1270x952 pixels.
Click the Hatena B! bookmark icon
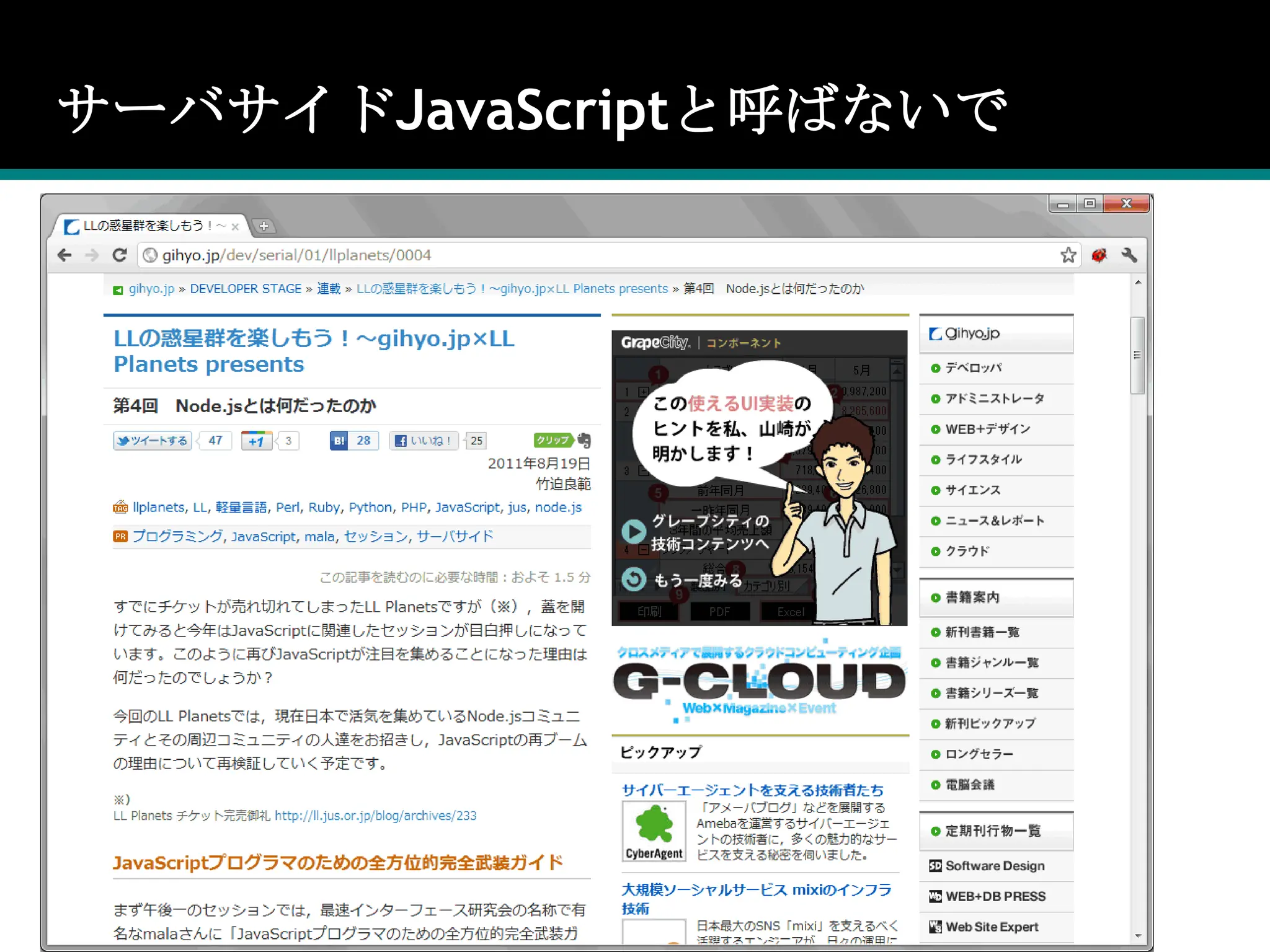click(x=339, y=441)
